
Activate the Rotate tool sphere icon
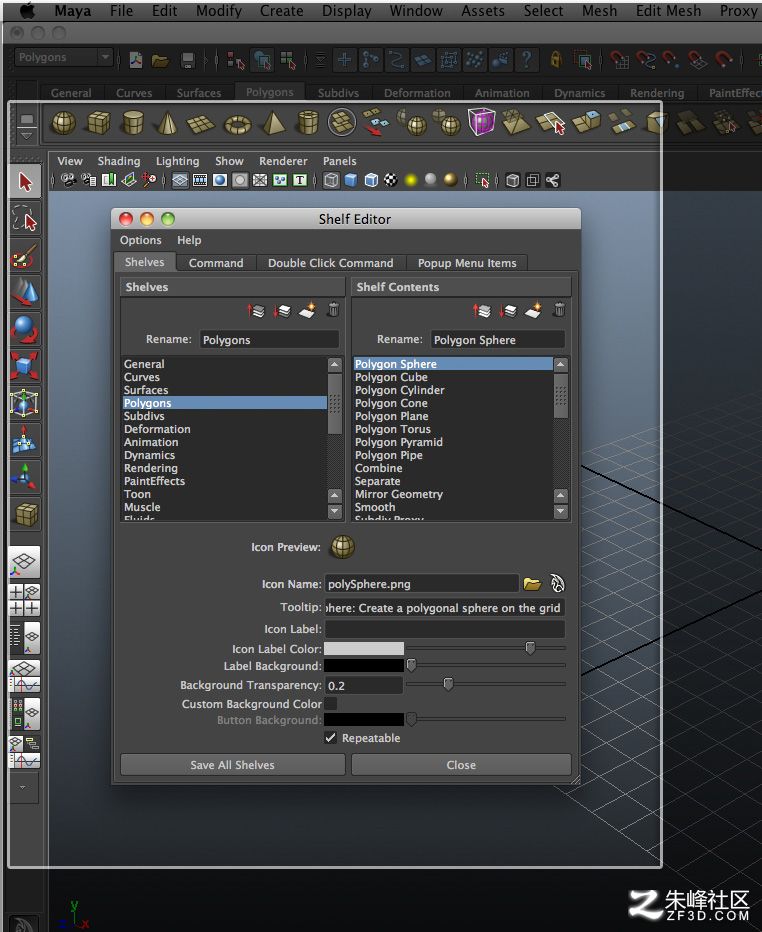[25, 329]
